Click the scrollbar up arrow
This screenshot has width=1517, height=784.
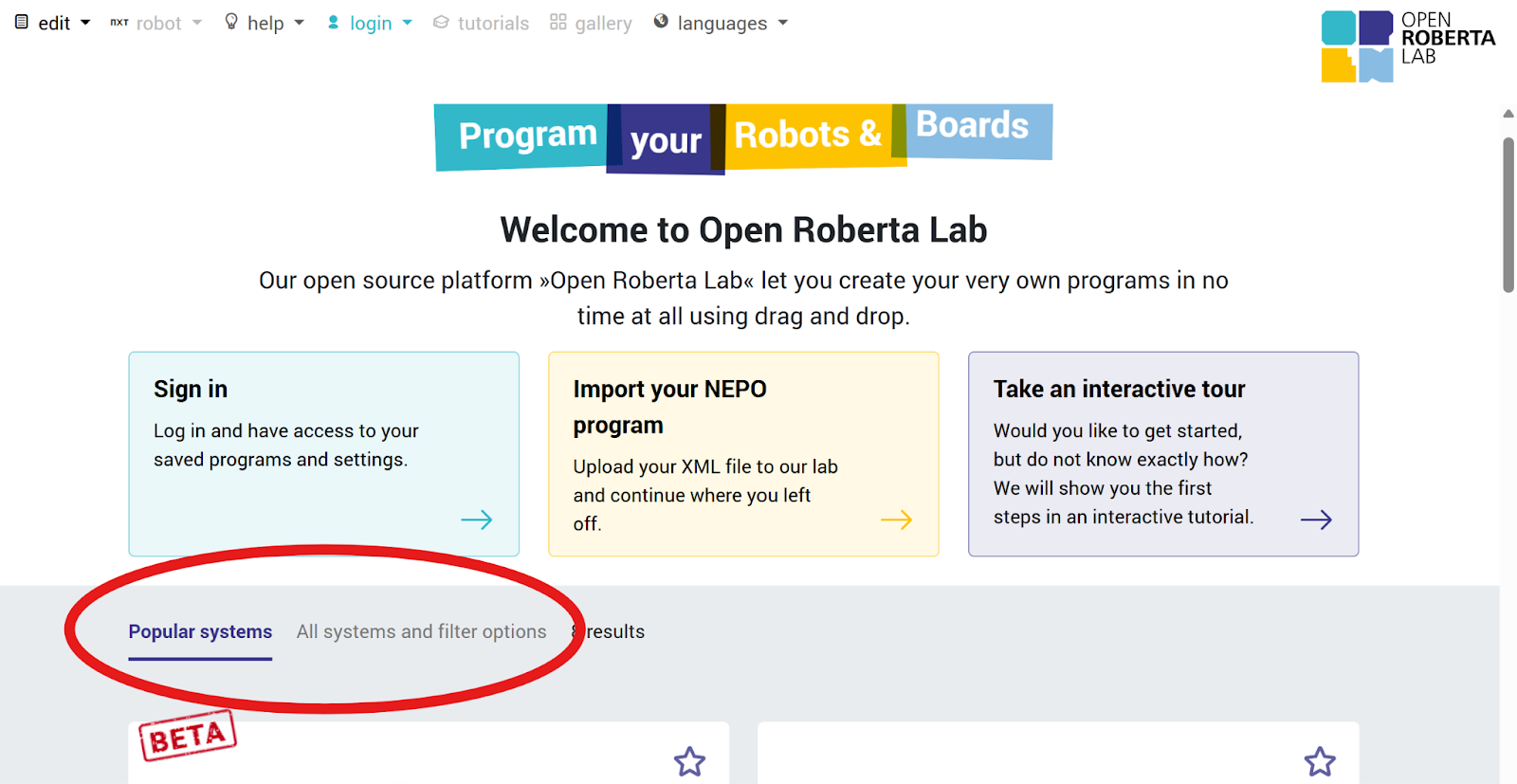click(1508, 114)
